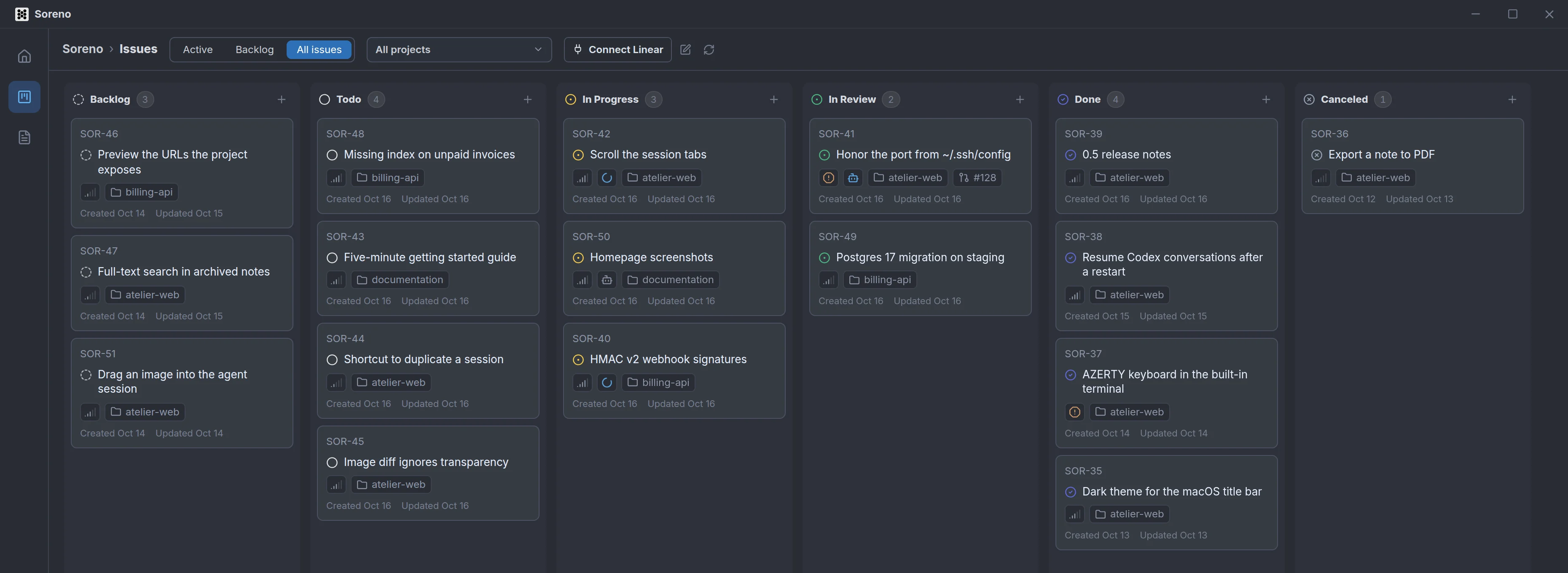The width and height of the screenshot is (1568, 573).
Task: Toggle status of Image diff ignores transparency
Action: point(332,463)
